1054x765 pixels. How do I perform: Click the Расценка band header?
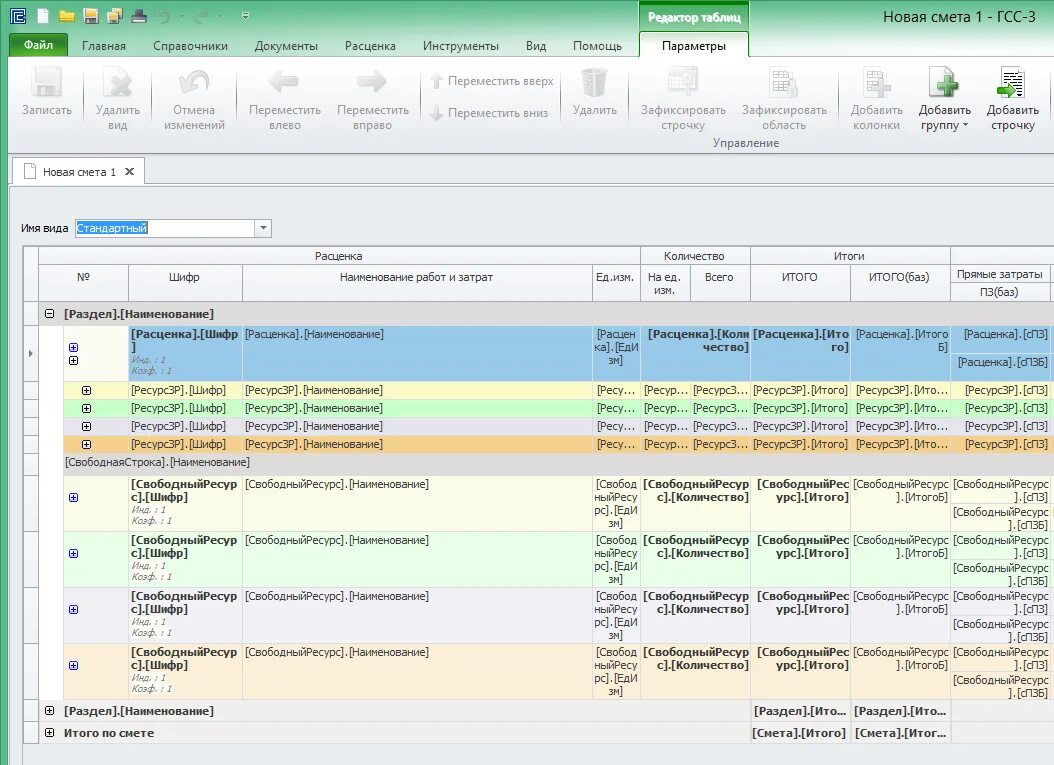pos(339,255)
